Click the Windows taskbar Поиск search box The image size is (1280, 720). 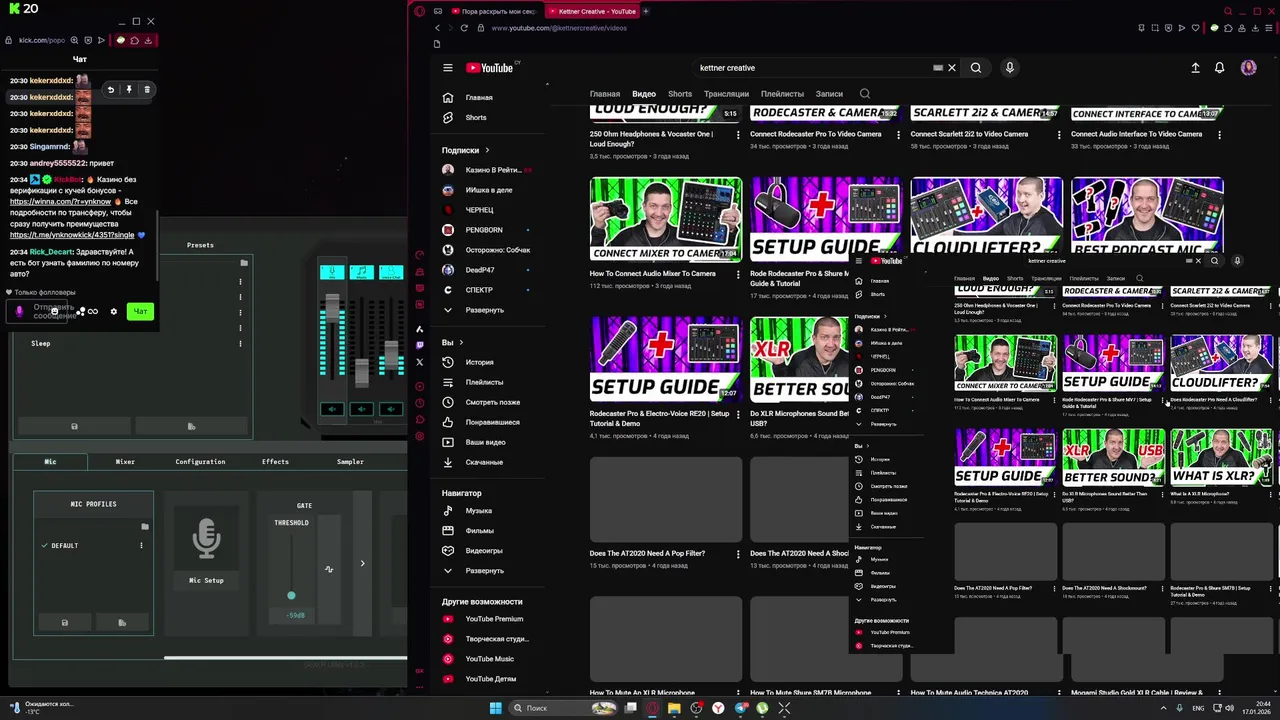[x=563, y=708]
